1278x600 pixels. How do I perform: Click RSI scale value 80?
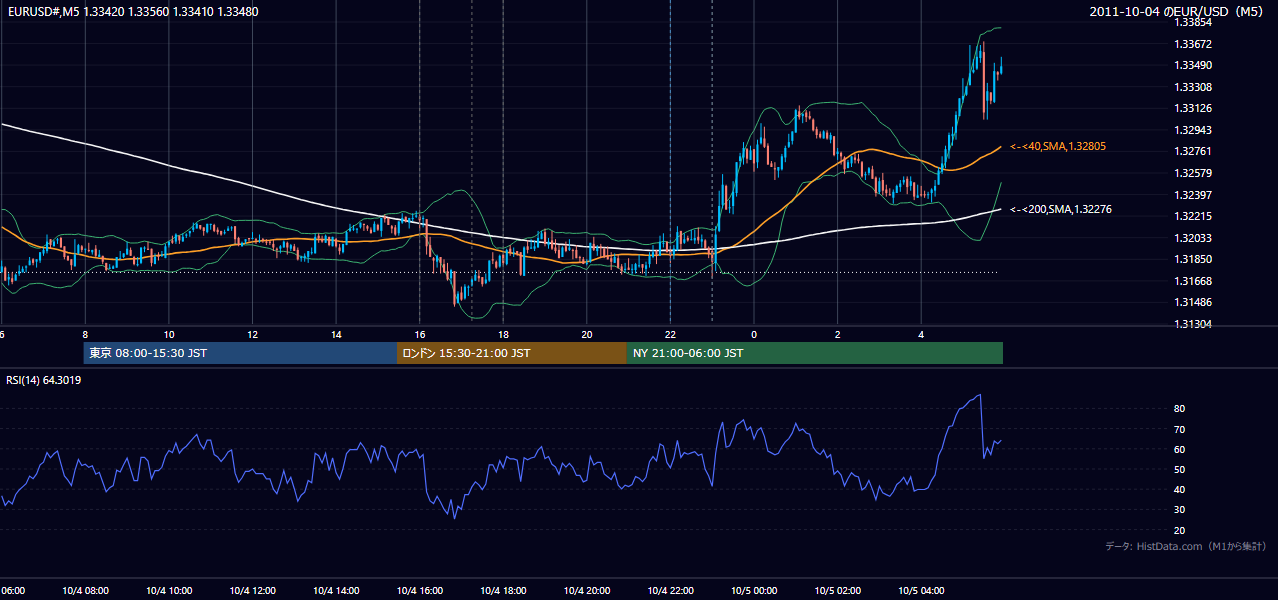point(1180,409)
